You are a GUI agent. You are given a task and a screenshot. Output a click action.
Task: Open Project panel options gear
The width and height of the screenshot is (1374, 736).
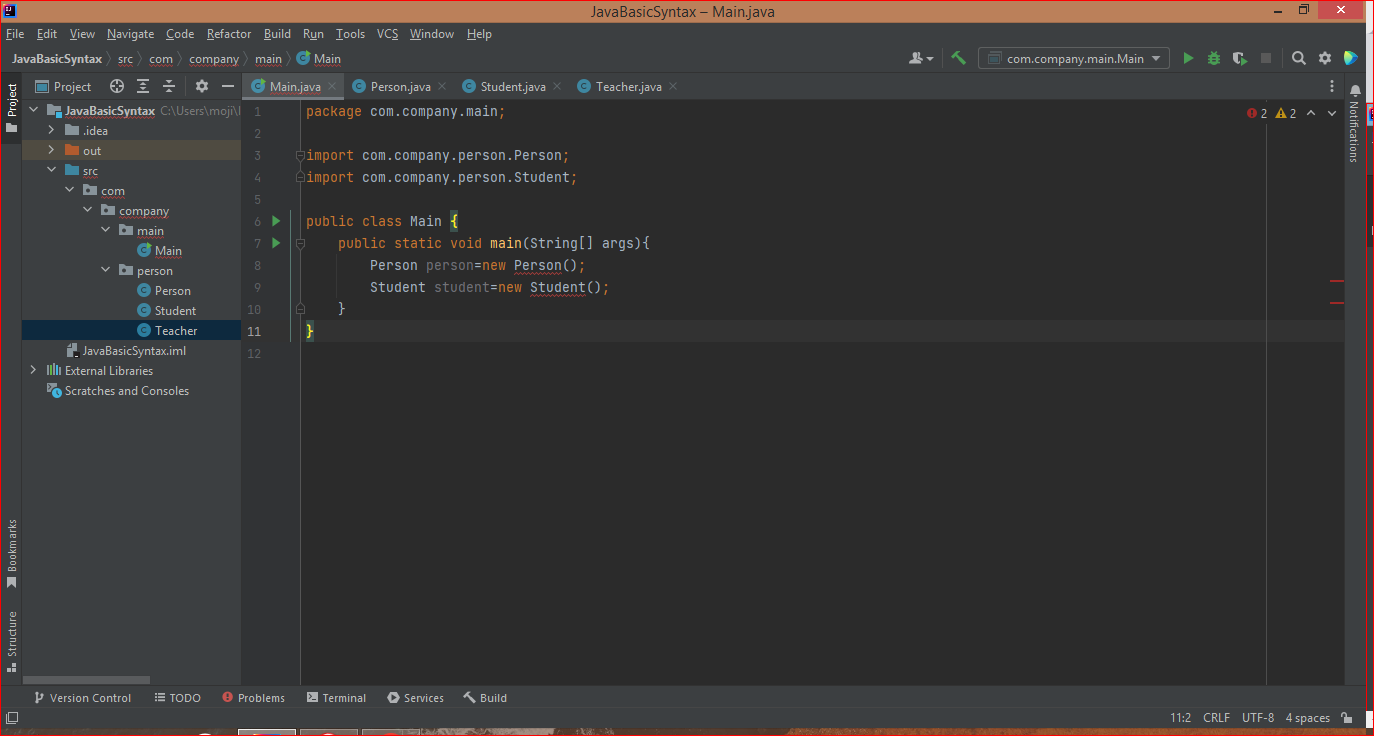201,87
